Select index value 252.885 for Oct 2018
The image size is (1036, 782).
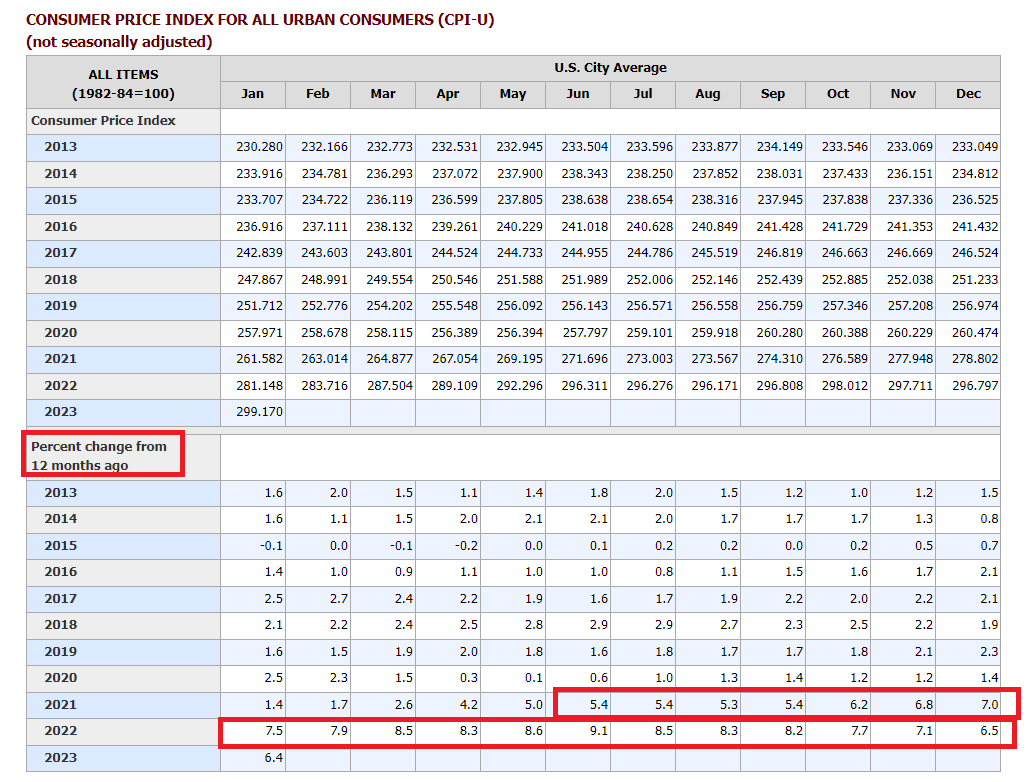[x=844, y=279]
